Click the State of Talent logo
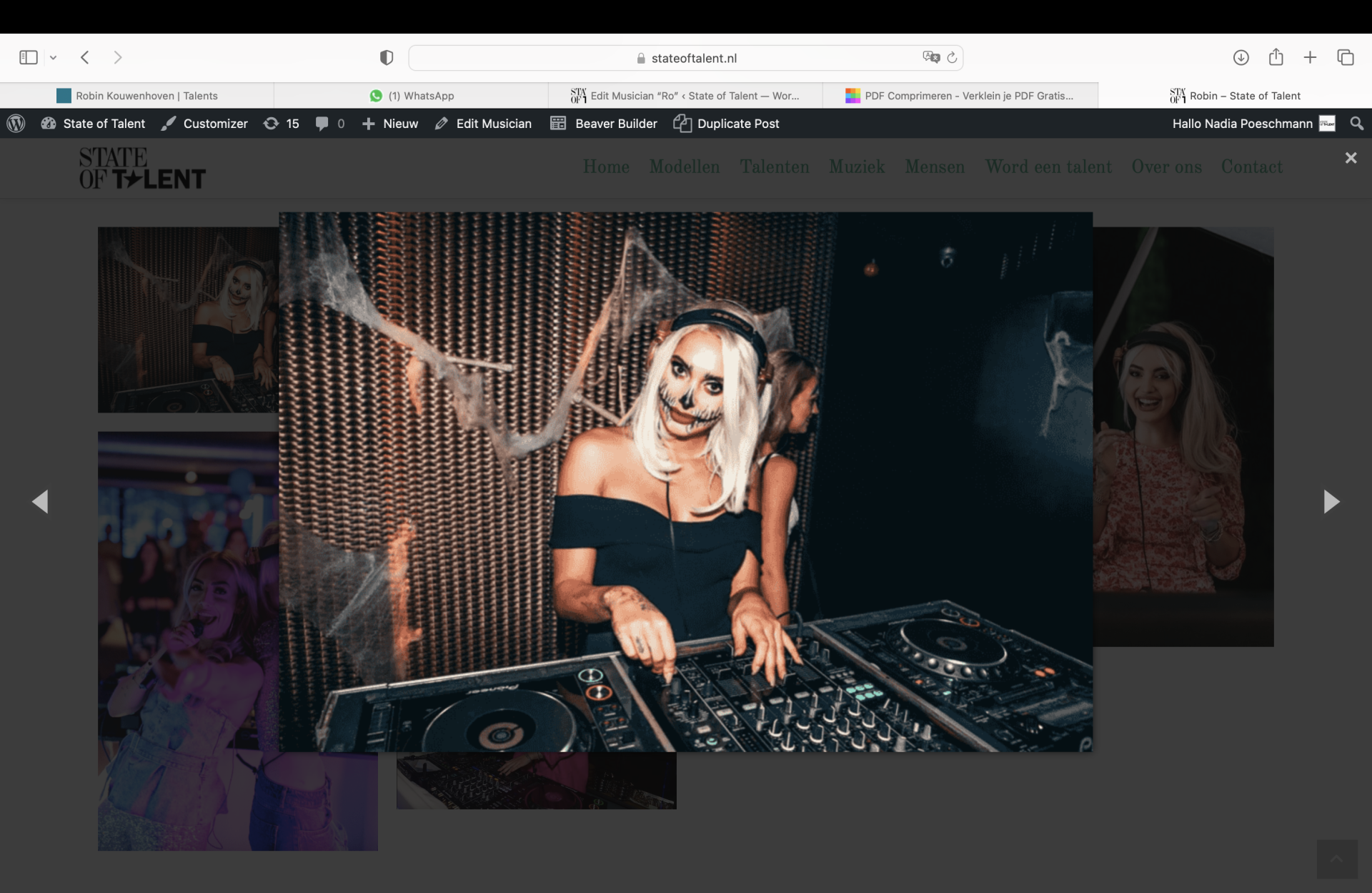 click(142, 168)
